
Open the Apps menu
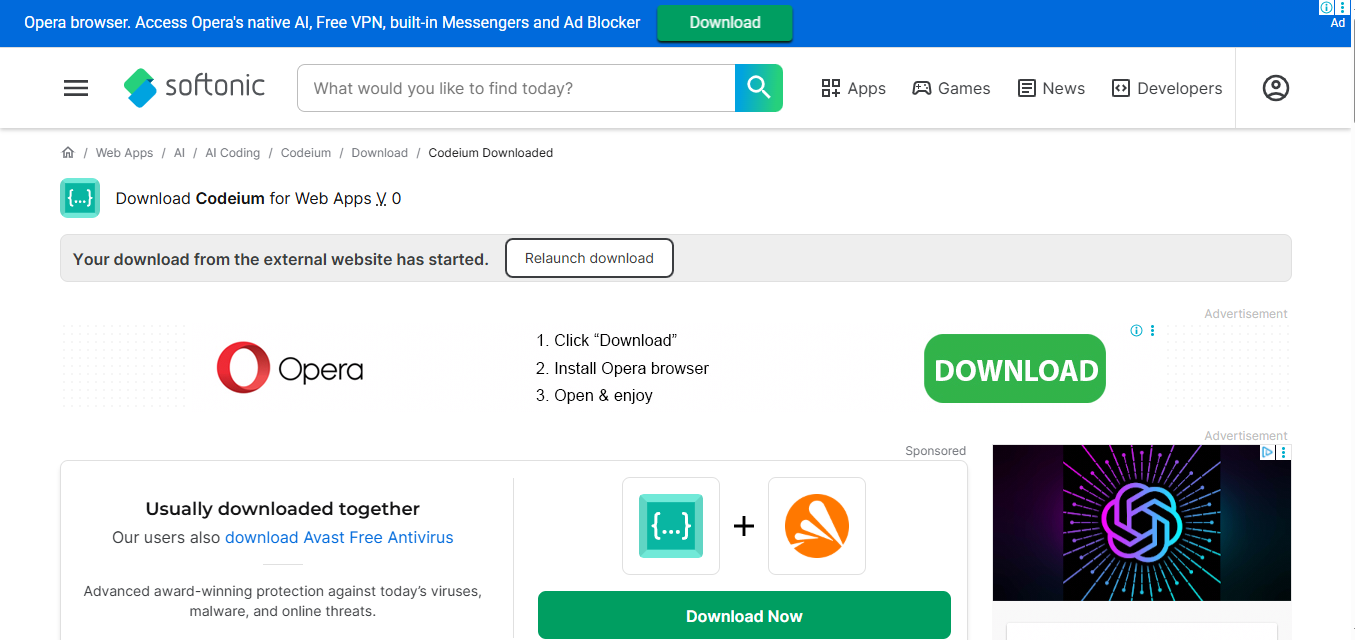853,88
